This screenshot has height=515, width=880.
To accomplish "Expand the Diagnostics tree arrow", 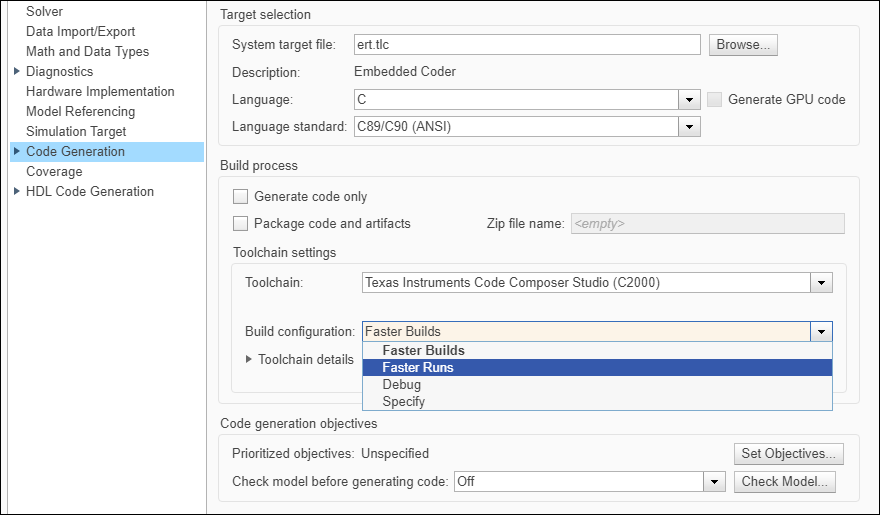I will point(17,71).
